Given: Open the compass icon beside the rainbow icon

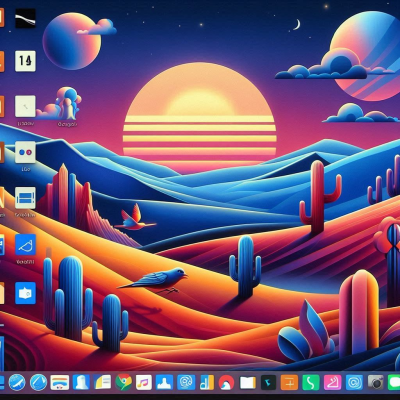Looking at the screenshot, I should pos(38,382).
